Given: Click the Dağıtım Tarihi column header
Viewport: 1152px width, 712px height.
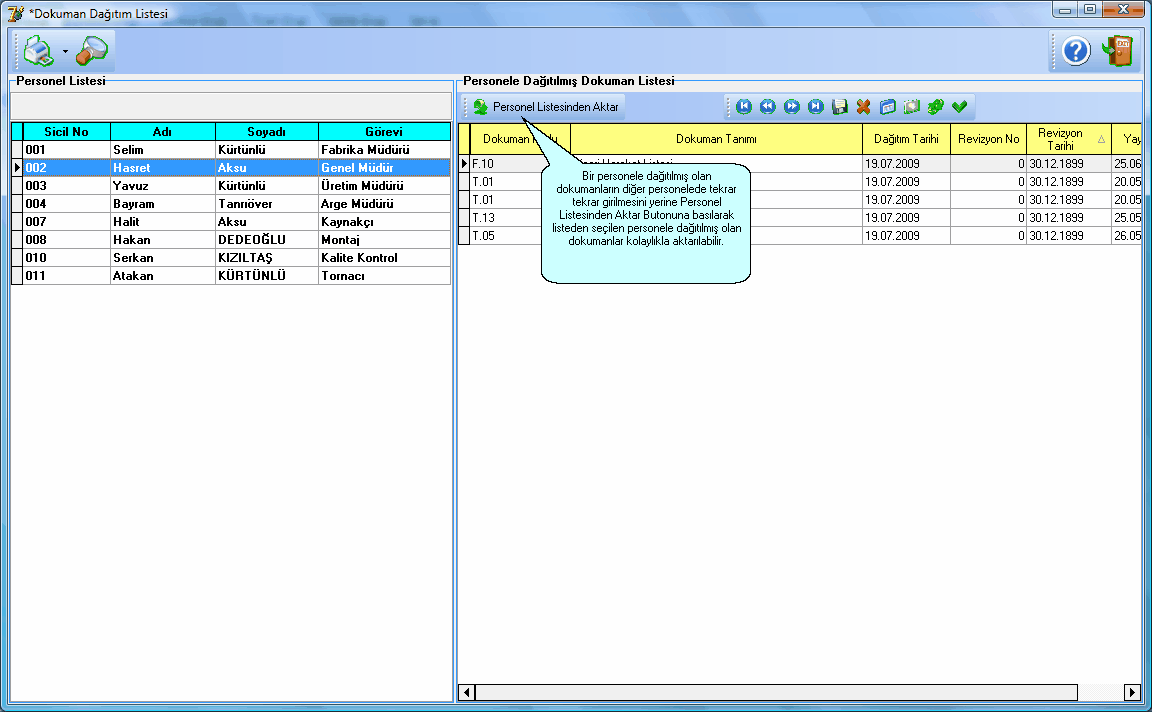Looking at the screenshot, I should click(906, 139).
